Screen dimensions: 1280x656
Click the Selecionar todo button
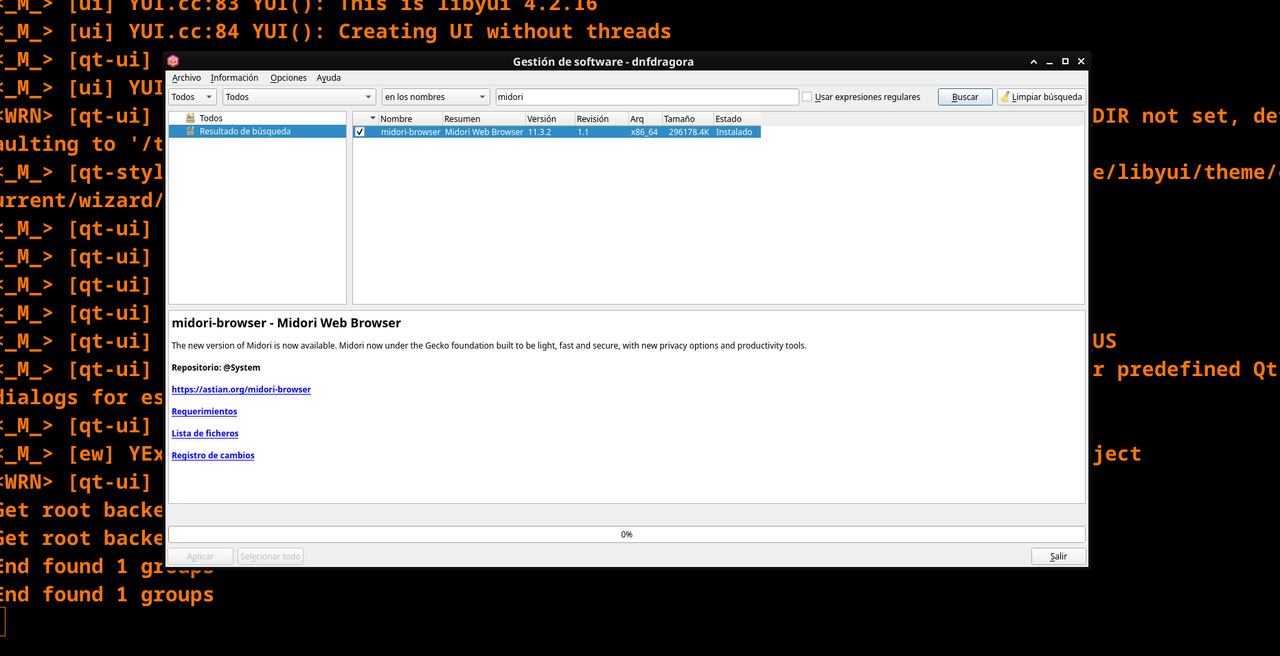[270, 556]
